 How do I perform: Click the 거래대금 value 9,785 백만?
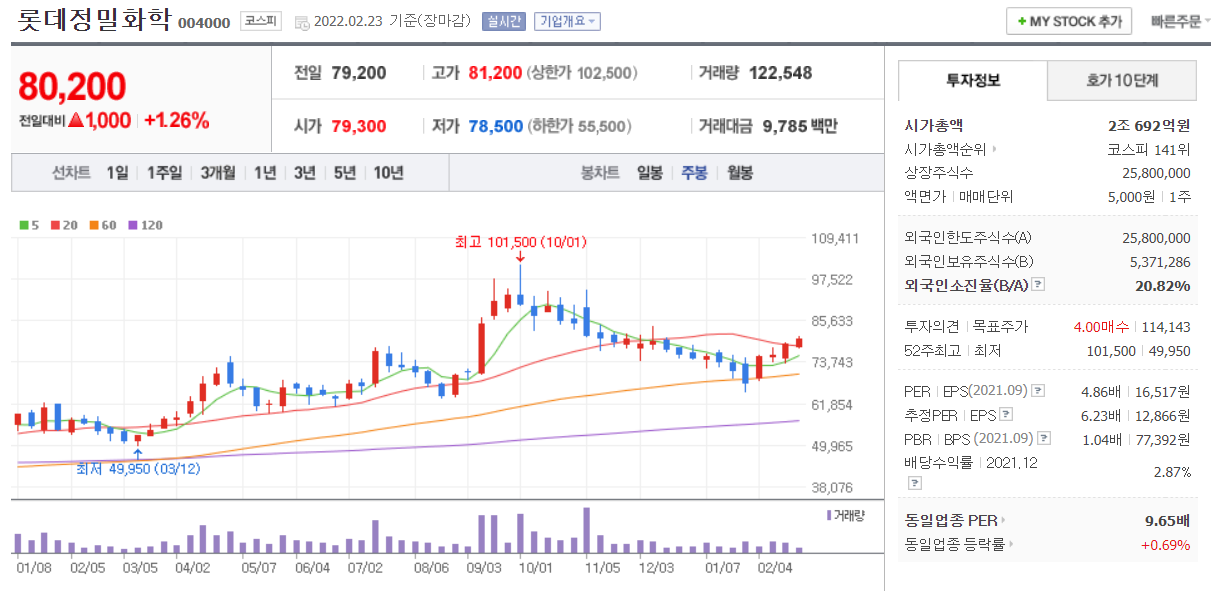pyautogui.click(x=800, y=127)
